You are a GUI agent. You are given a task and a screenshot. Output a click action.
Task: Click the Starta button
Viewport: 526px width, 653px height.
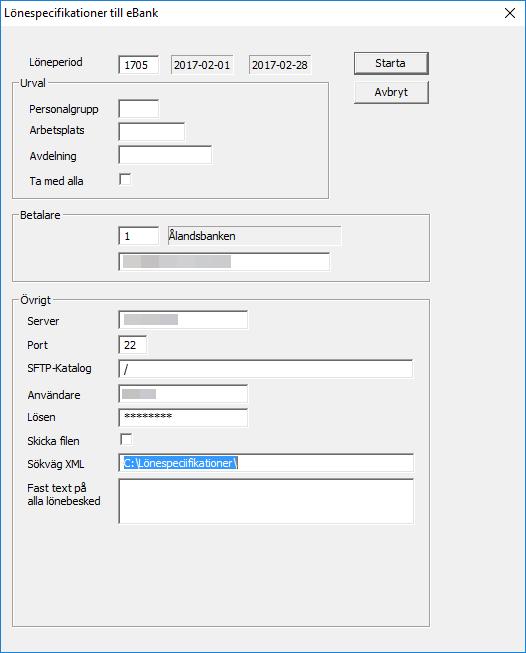[391, 63]
